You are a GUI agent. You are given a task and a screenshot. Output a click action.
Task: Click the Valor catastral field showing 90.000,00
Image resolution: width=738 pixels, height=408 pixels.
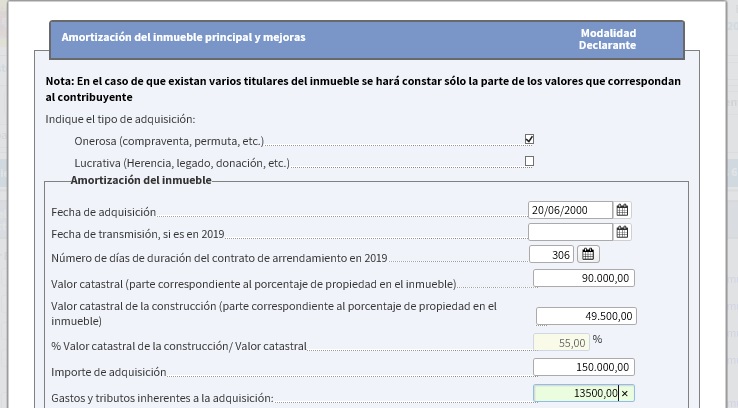(x=584, y=278)
